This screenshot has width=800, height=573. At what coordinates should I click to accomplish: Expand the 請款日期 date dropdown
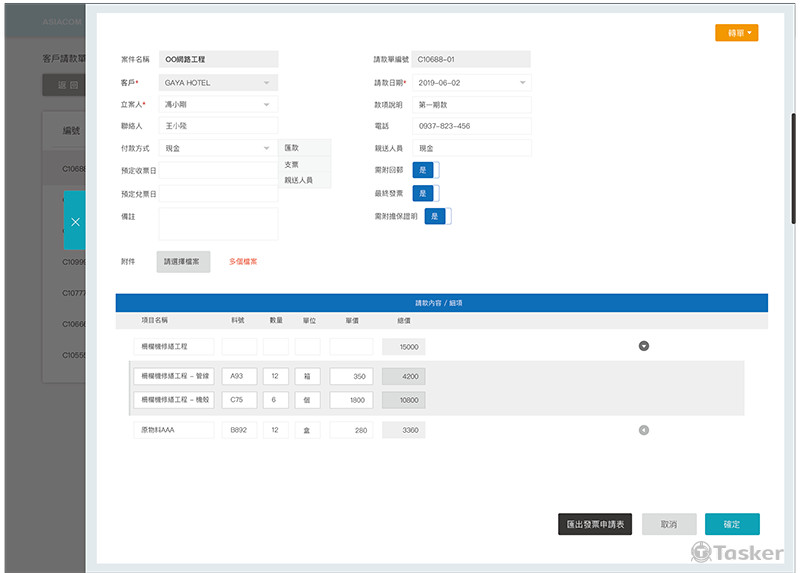coord(471,82)
